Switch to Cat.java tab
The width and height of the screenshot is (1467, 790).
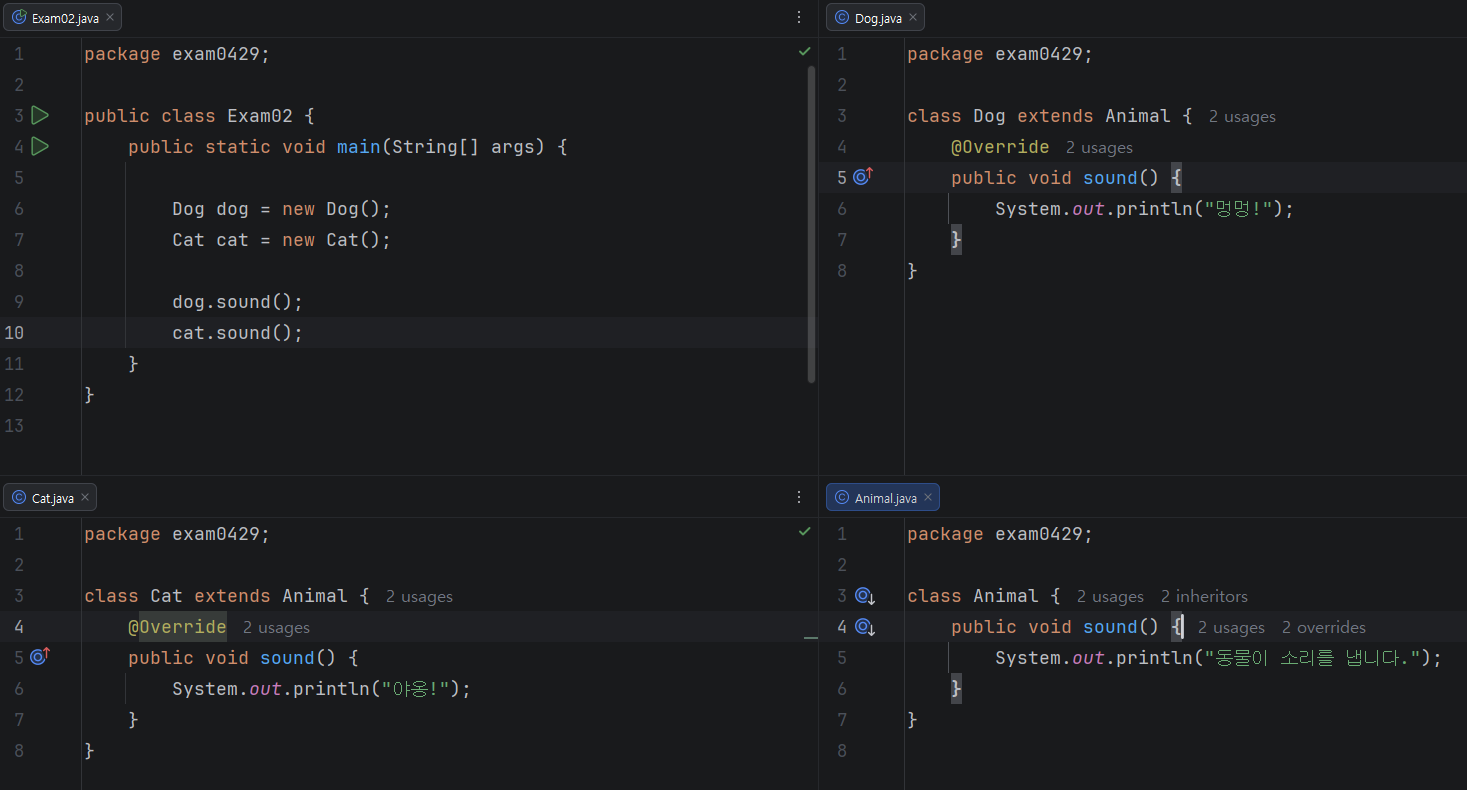[50, 498]
